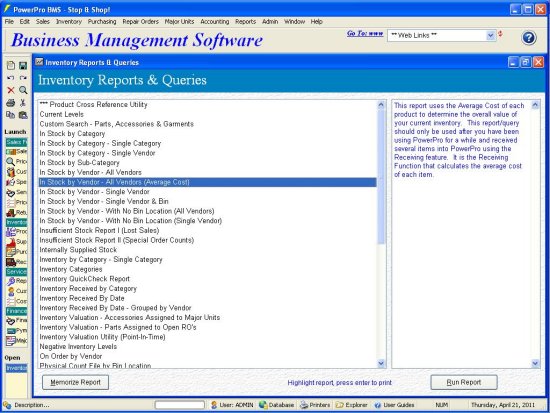This screenshot has width=550, height=413.
Task: Open the File menu
Action: 9,21
